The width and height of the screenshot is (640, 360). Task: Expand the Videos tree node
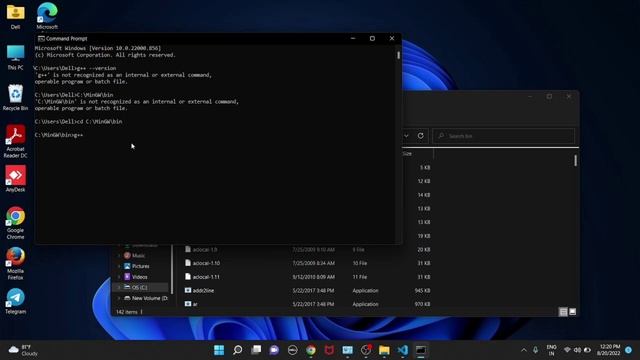click(x=119, y=277)
